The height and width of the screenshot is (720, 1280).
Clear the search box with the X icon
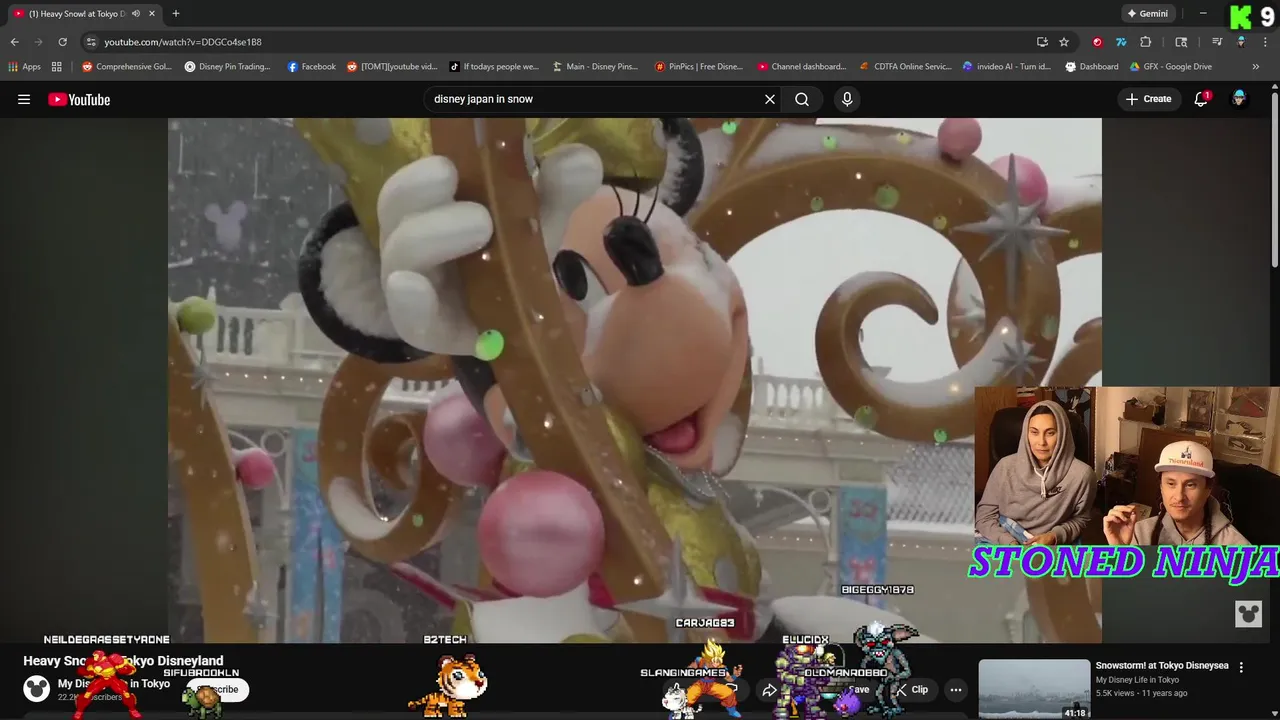pos(770,99)
